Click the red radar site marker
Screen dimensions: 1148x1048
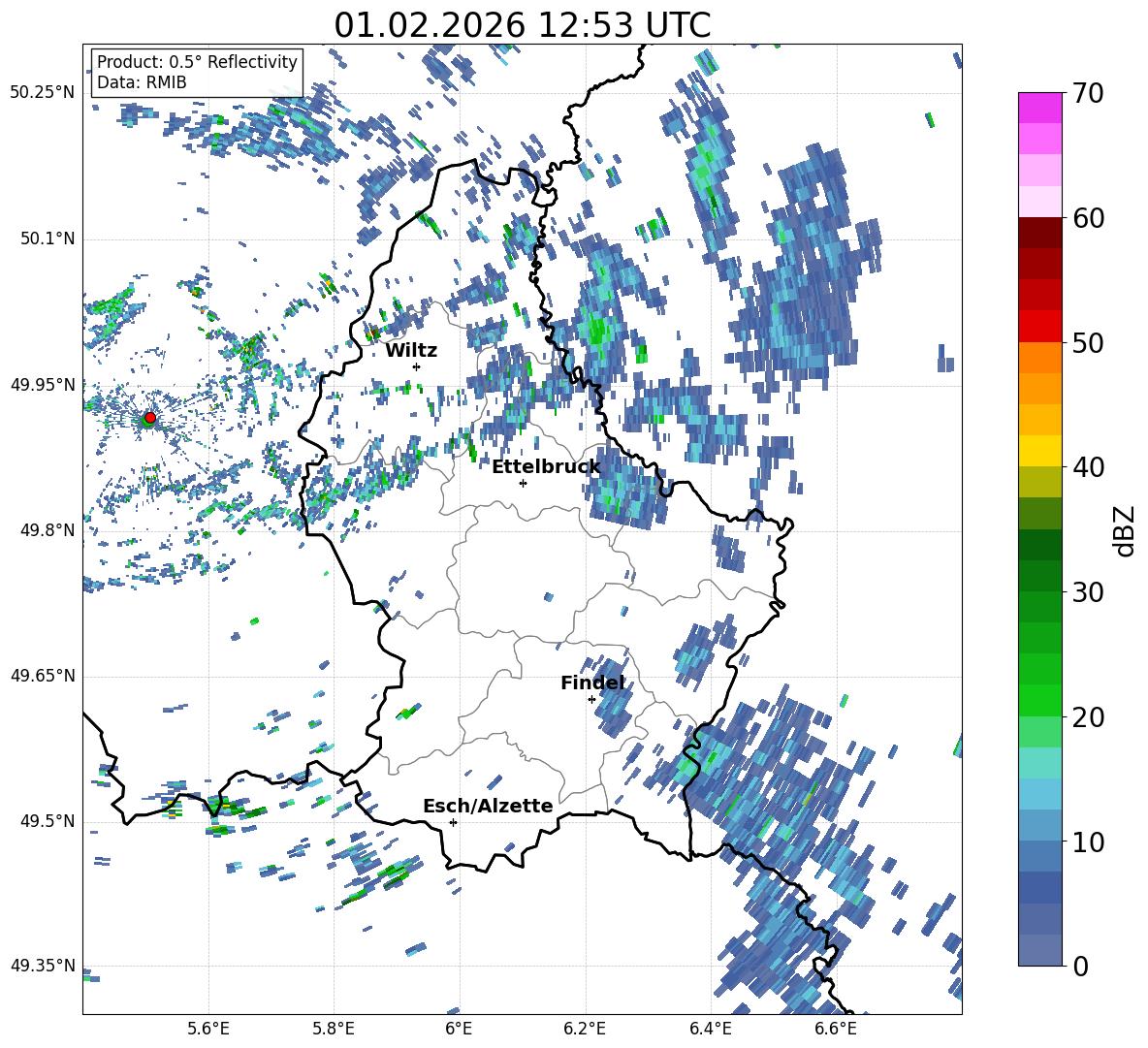click(150, 417)
